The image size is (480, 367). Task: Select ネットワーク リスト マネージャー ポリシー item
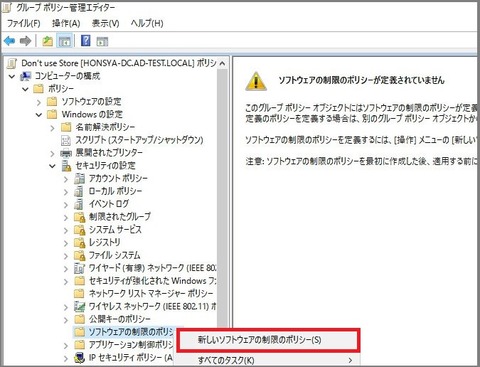(x=151, y=293)
